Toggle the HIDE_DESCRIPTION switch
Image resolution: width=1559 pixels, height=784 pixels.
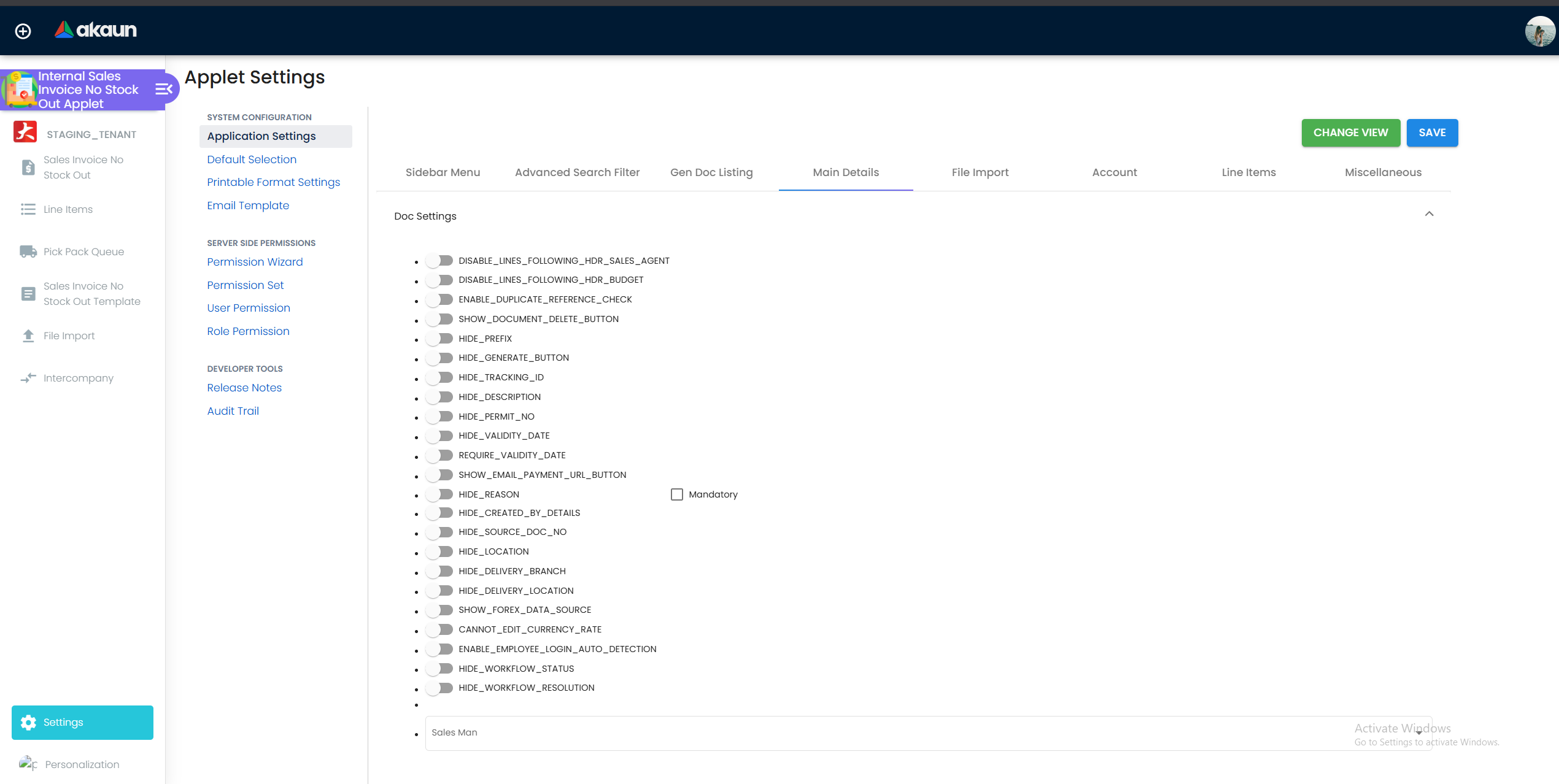click(439, 398)
